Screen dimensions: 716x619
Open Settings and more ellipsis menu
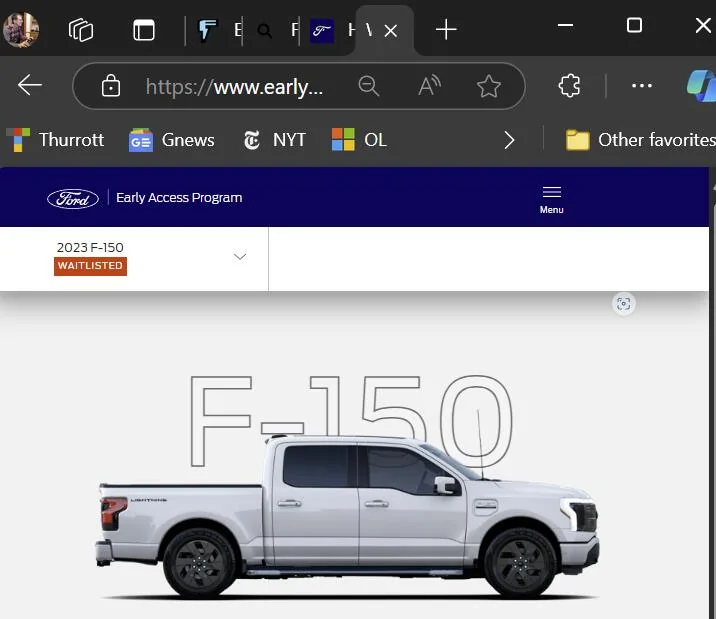(x=642, y=85)
